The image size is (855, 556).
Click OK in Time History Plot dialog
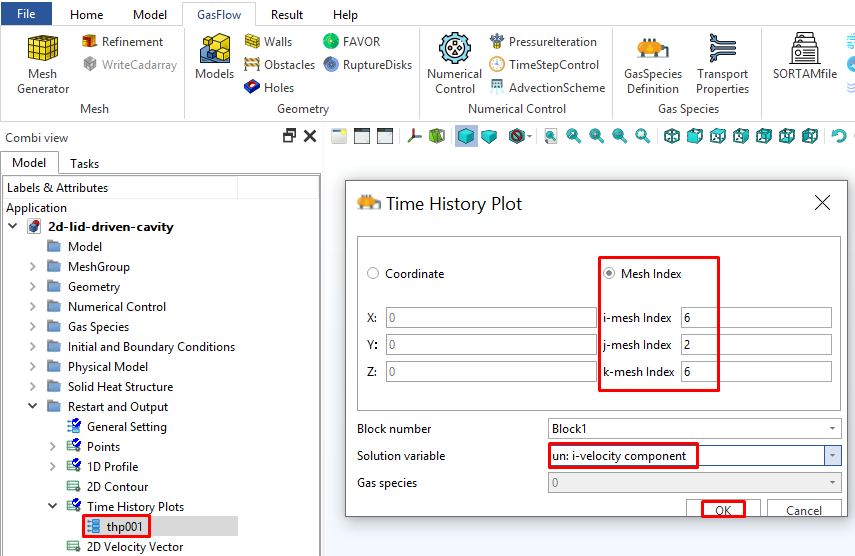[x=723, y=510]
